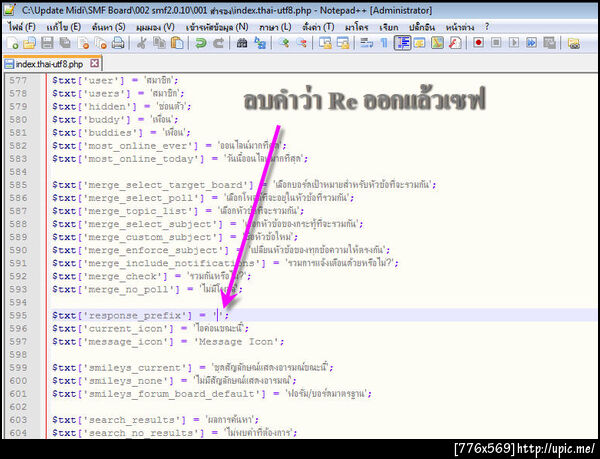The image size is (600, 459).
Task: Click the Synchronize horizontal scrolling icon
Action: click(x=343, y=43)
